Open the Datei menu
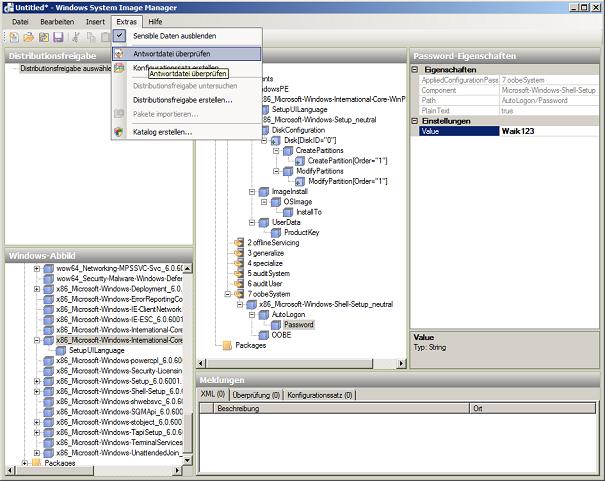This screenshot has width=605, height=481. click(x=20, y=22)
